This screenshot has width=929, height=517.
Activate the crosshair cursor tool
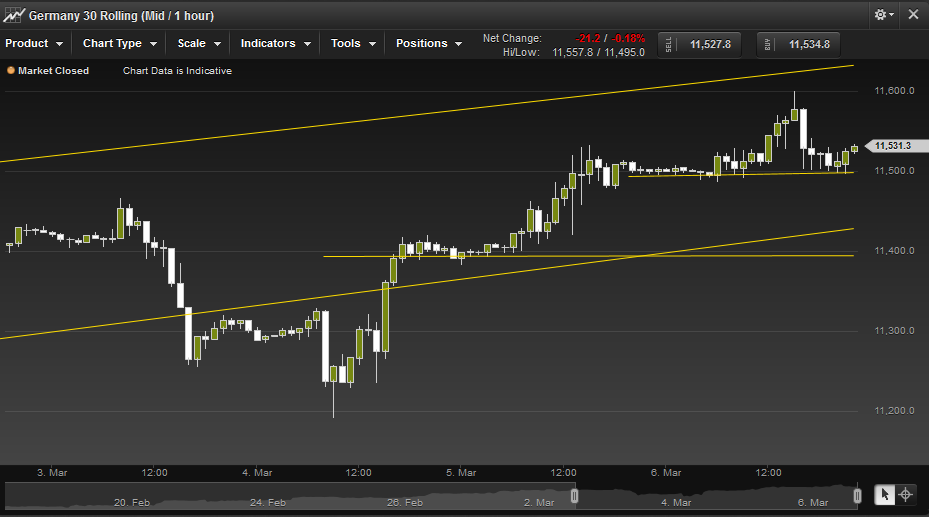point(906,494)
